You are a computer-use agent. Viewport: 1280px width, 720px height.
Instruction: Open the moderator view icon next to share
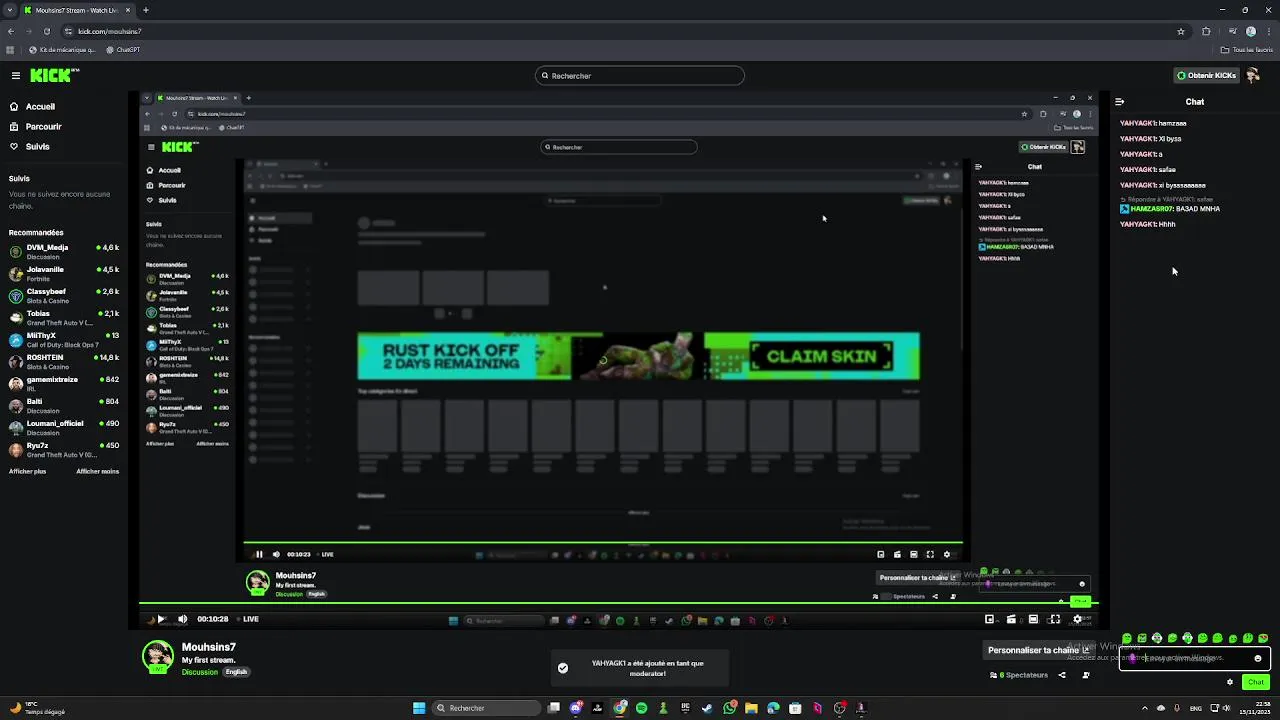pyautogui.click(x=1086, y=675)
